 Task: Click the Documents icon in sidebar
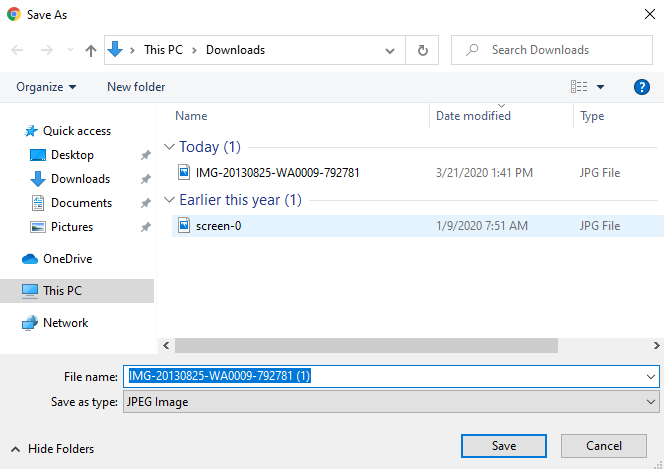38,203
